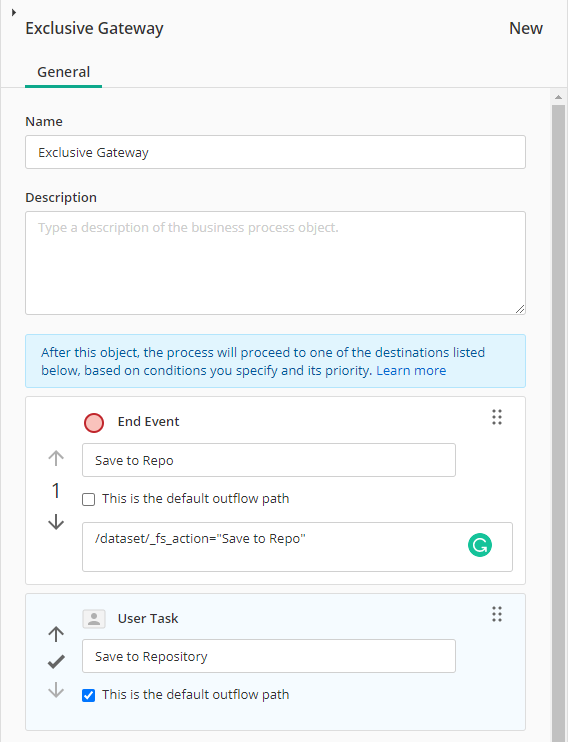Click the Grammarly icon in the condition field

[x=479, y=545]
